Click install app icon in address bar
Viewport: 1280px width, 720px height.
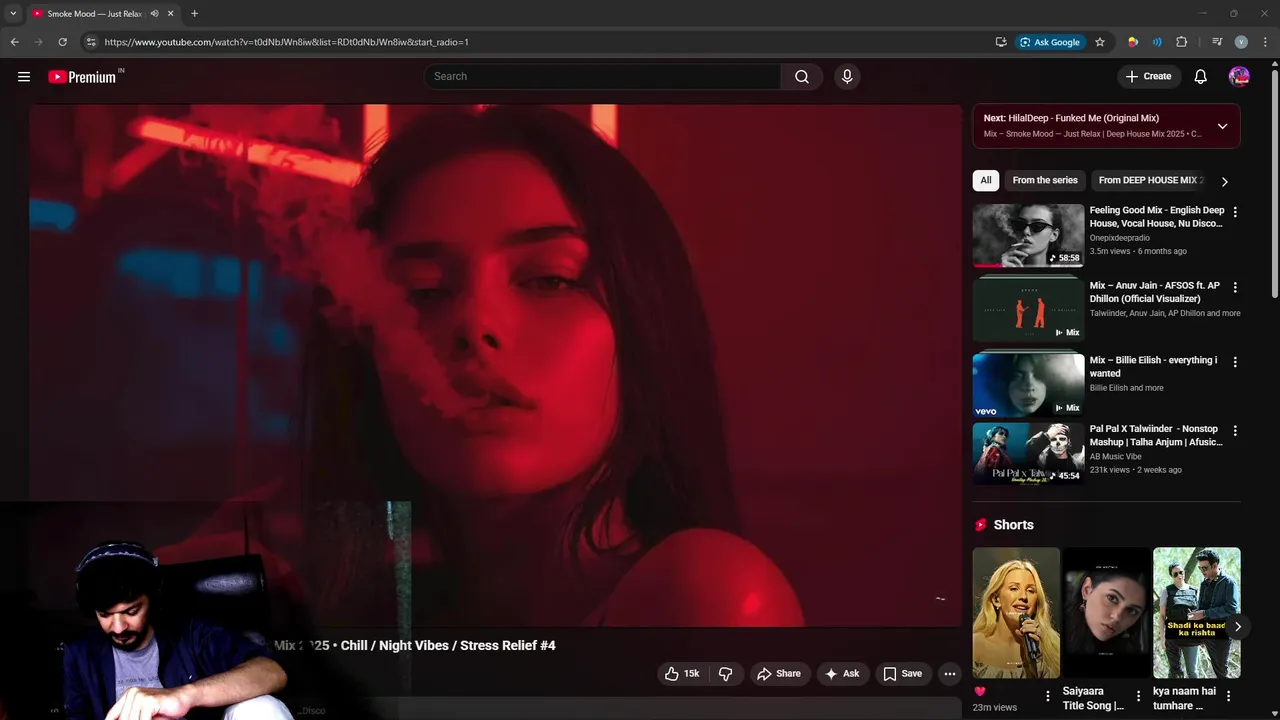click(x=1001, y=42)
